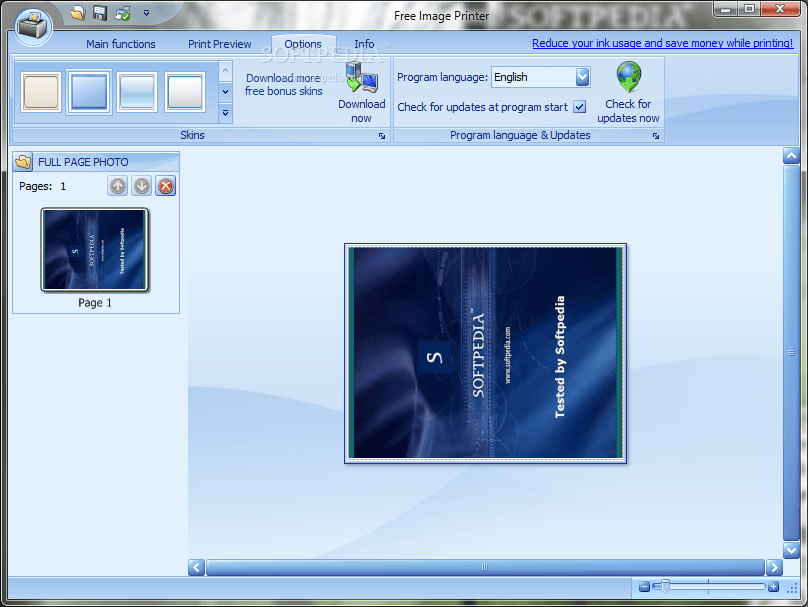This screenshot has height=607, width=808.
Task: Click the horizontal scrollbar right arrow
Action: pos(774,567)
